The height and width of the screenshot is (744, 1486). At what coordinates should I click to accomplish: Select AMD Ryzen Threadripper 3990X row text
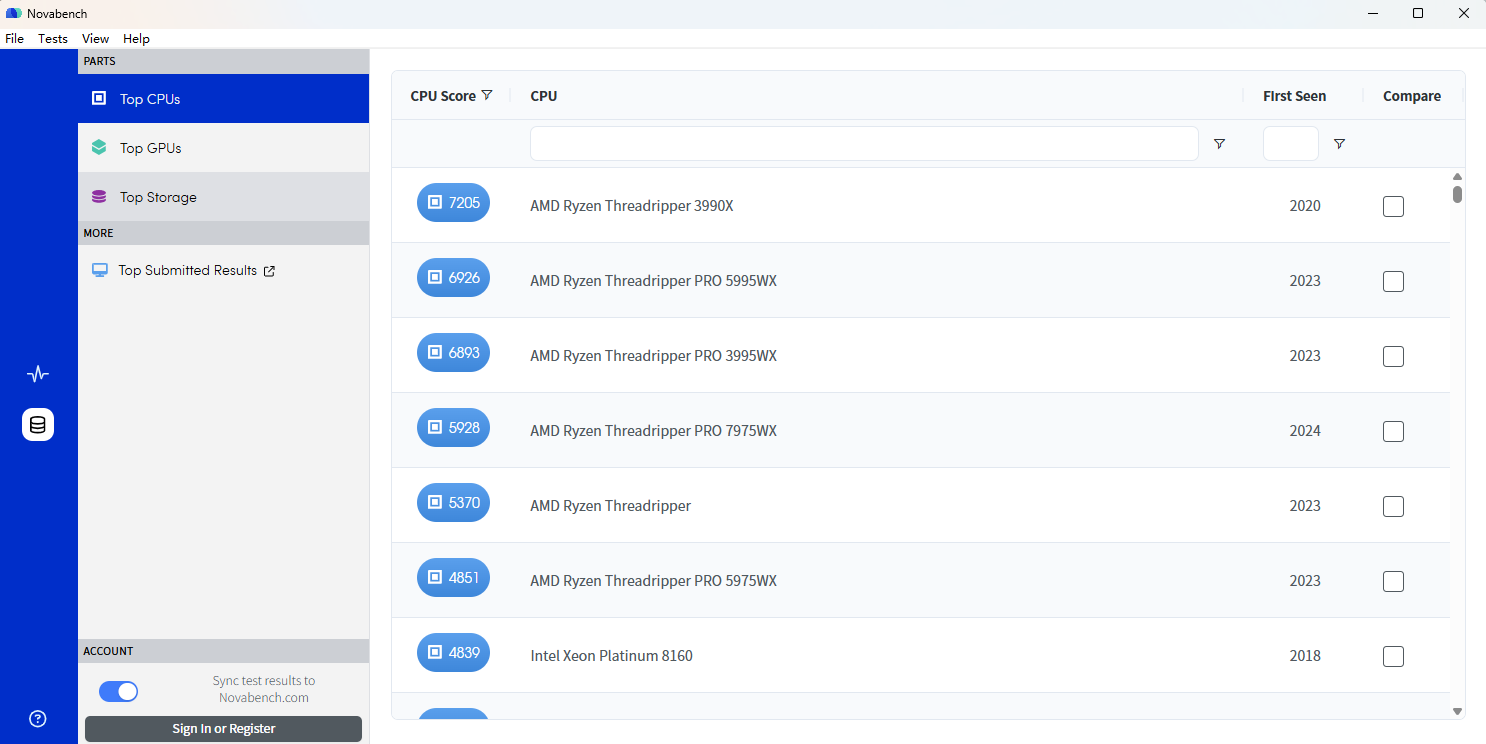632,206
